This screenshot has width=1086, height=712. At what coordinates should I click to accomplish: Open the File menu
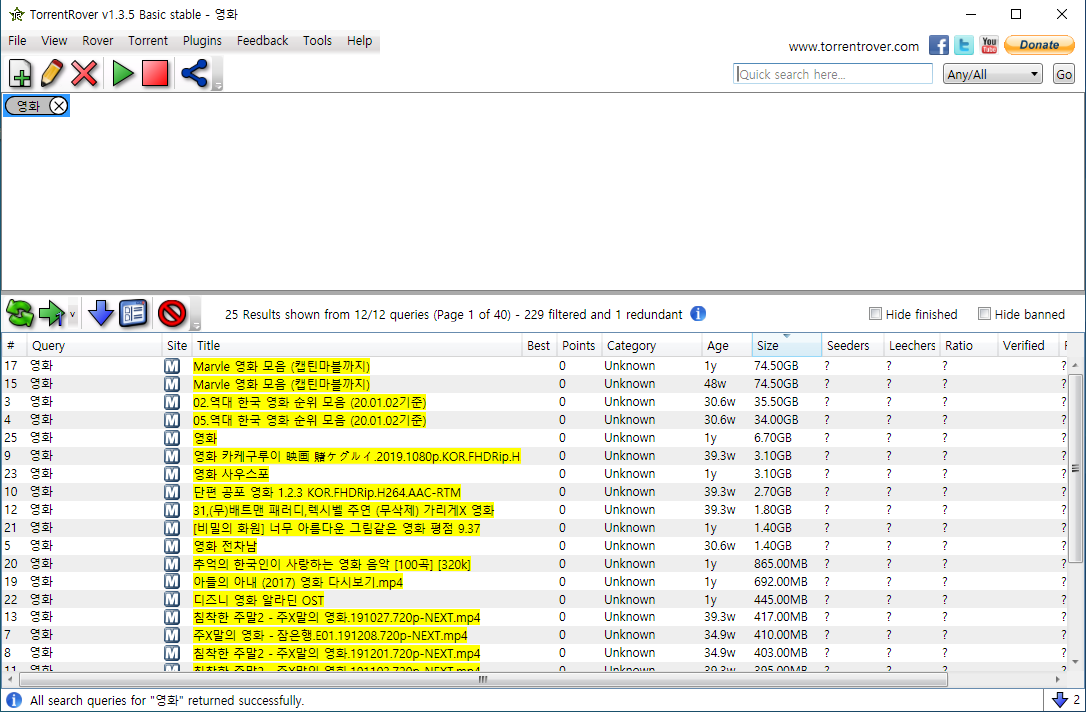(17, 41)
